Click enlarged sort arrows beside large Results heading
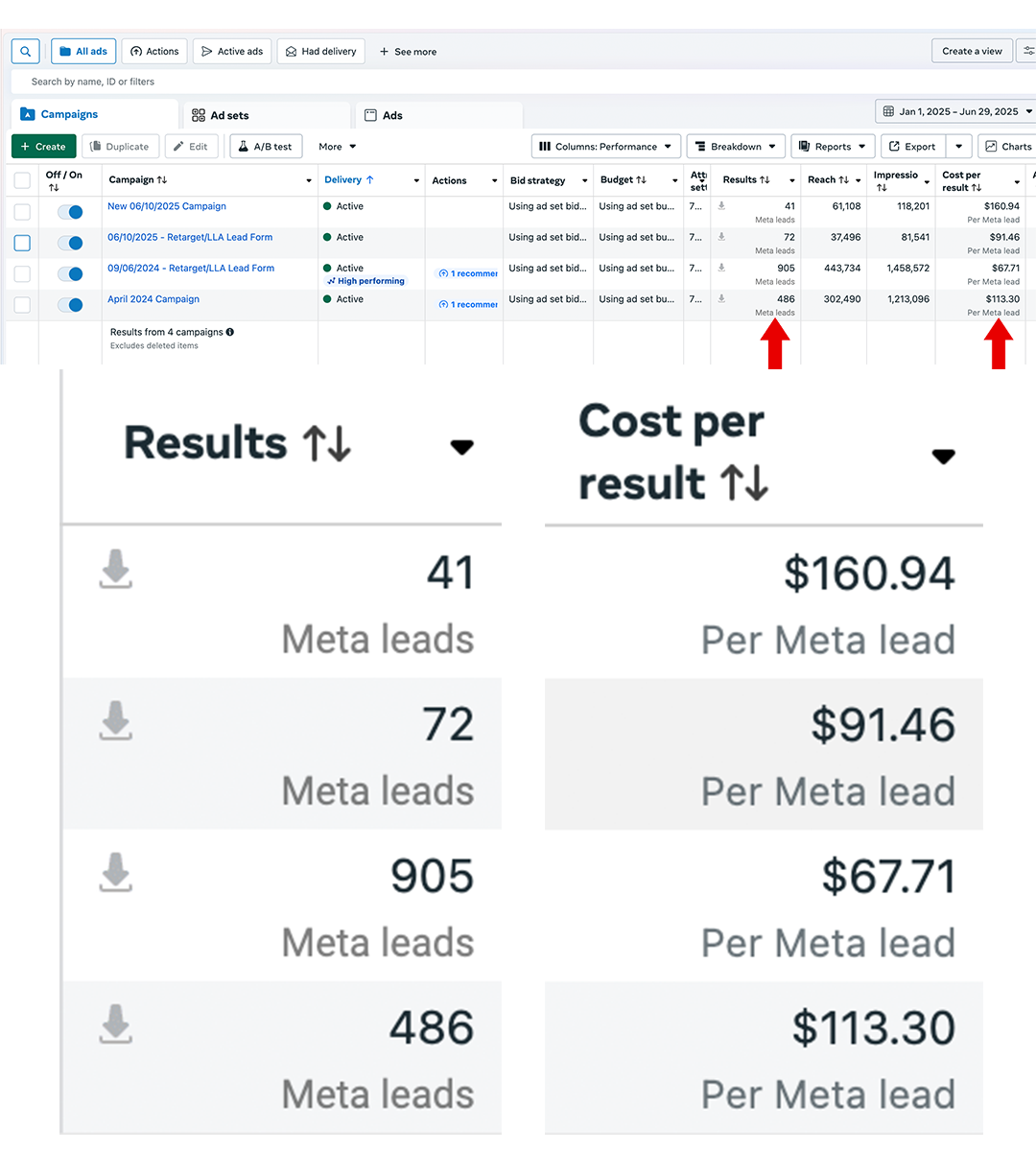The image size is (1036, 1151). pyautogui.click(x=327, y=444)
